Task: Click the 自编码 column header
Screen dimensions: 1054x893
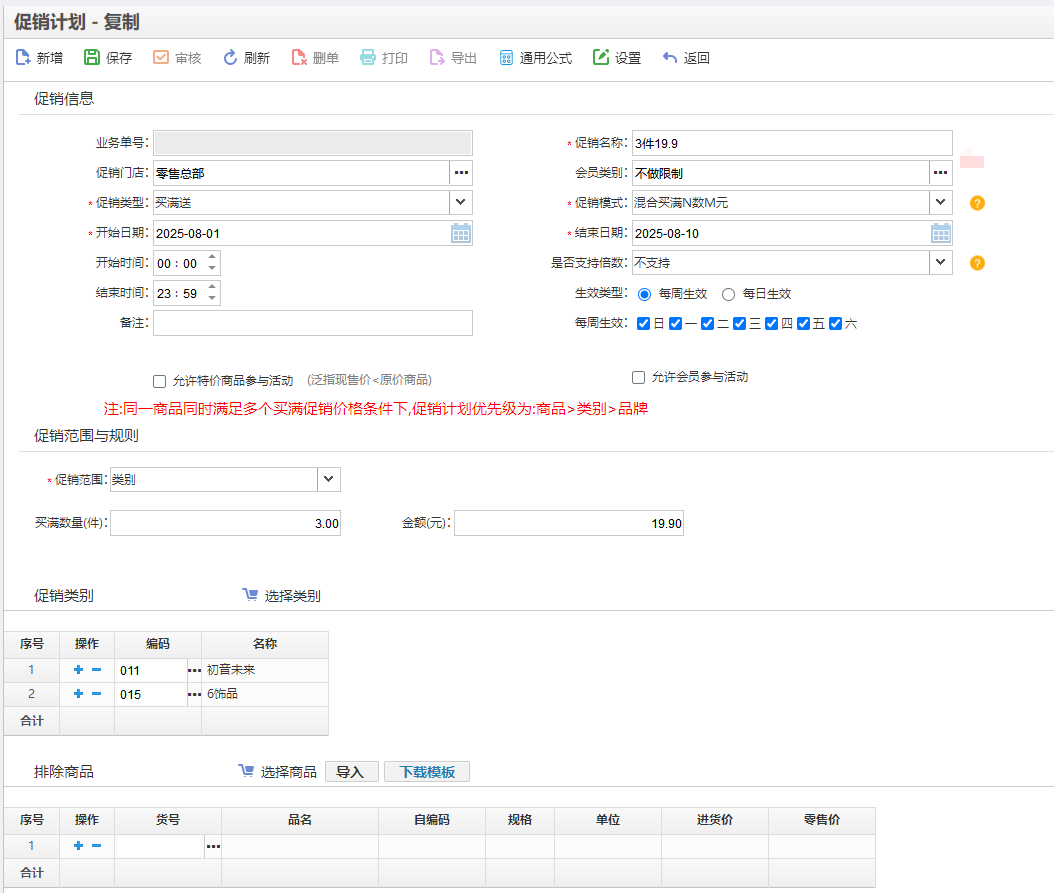Action: 432,820
